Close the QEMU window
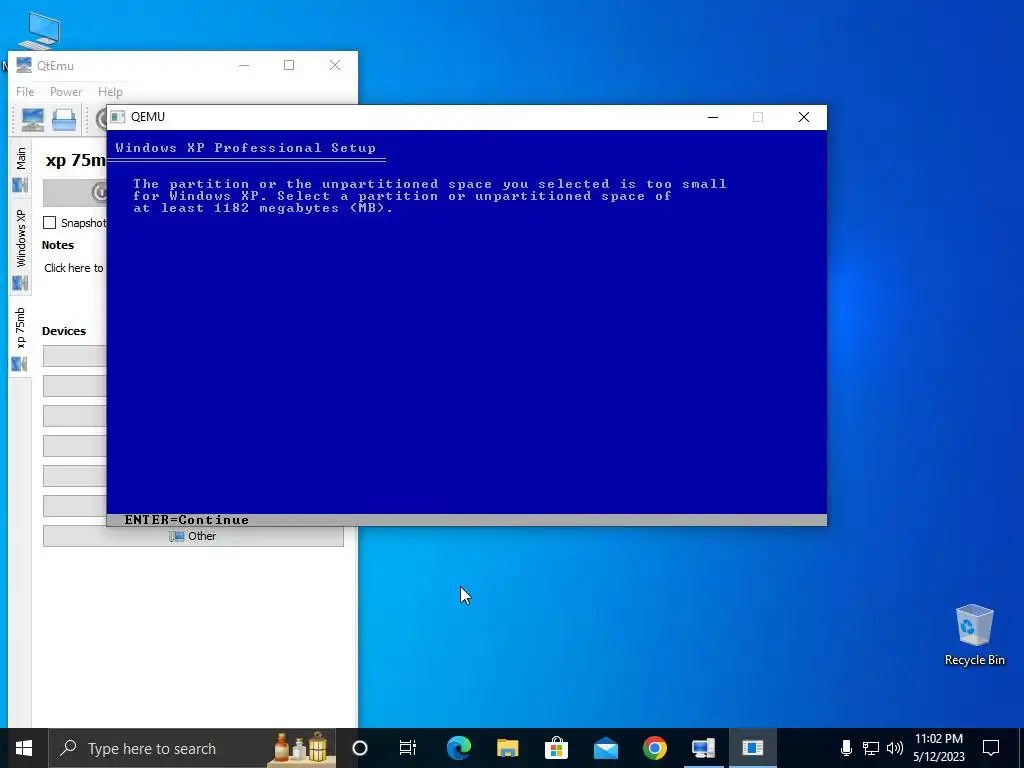1024x768 pixels. point(804,117)
